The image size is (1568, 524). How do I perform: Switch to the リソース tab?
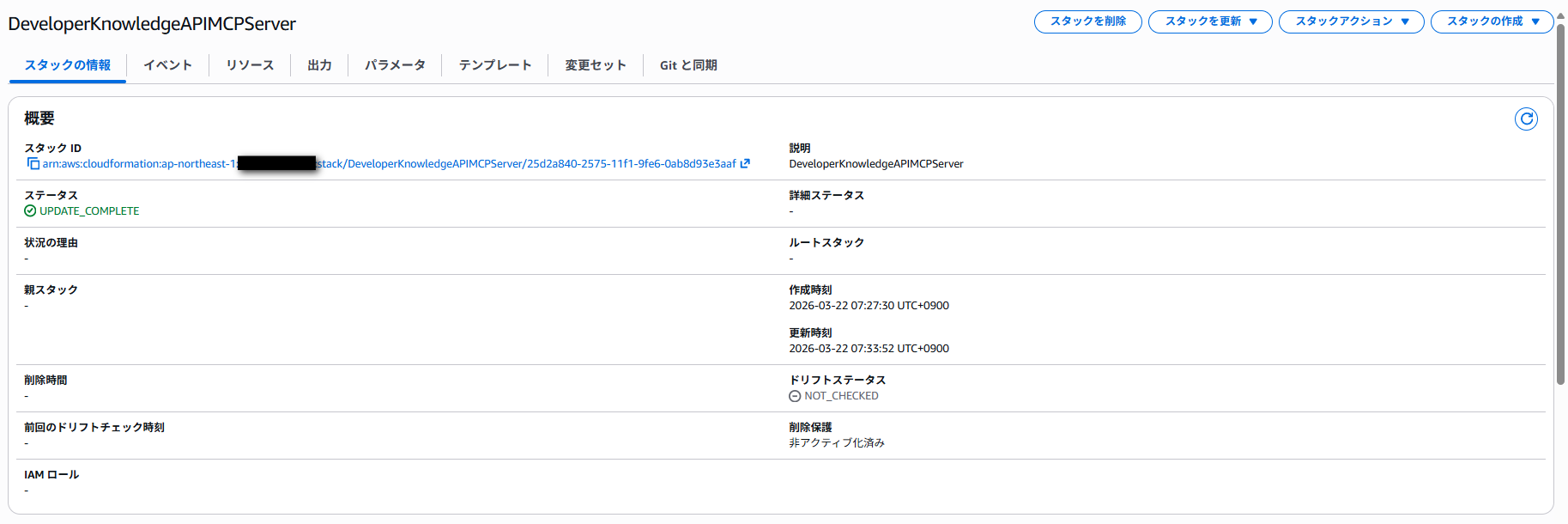coord(250,65)
